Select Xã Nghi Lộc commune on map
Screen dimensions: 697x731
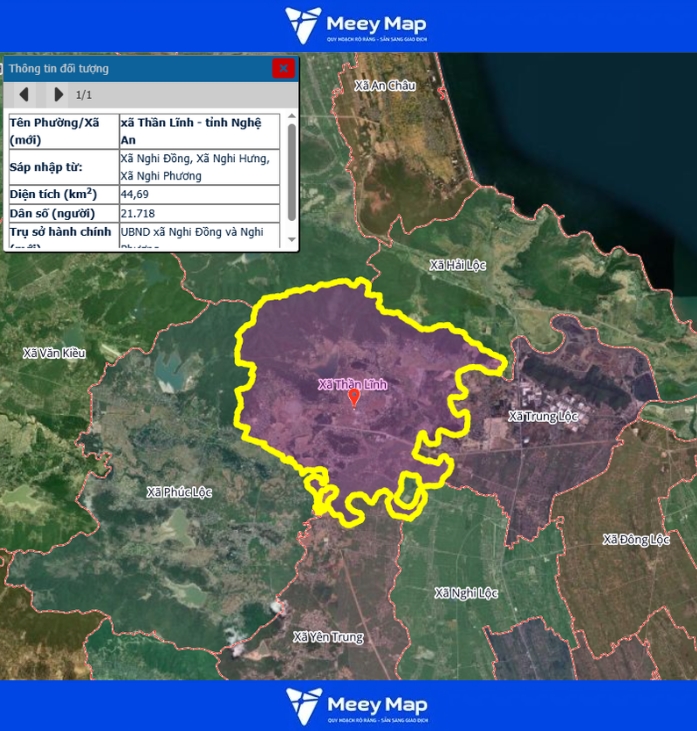(460, 593)
